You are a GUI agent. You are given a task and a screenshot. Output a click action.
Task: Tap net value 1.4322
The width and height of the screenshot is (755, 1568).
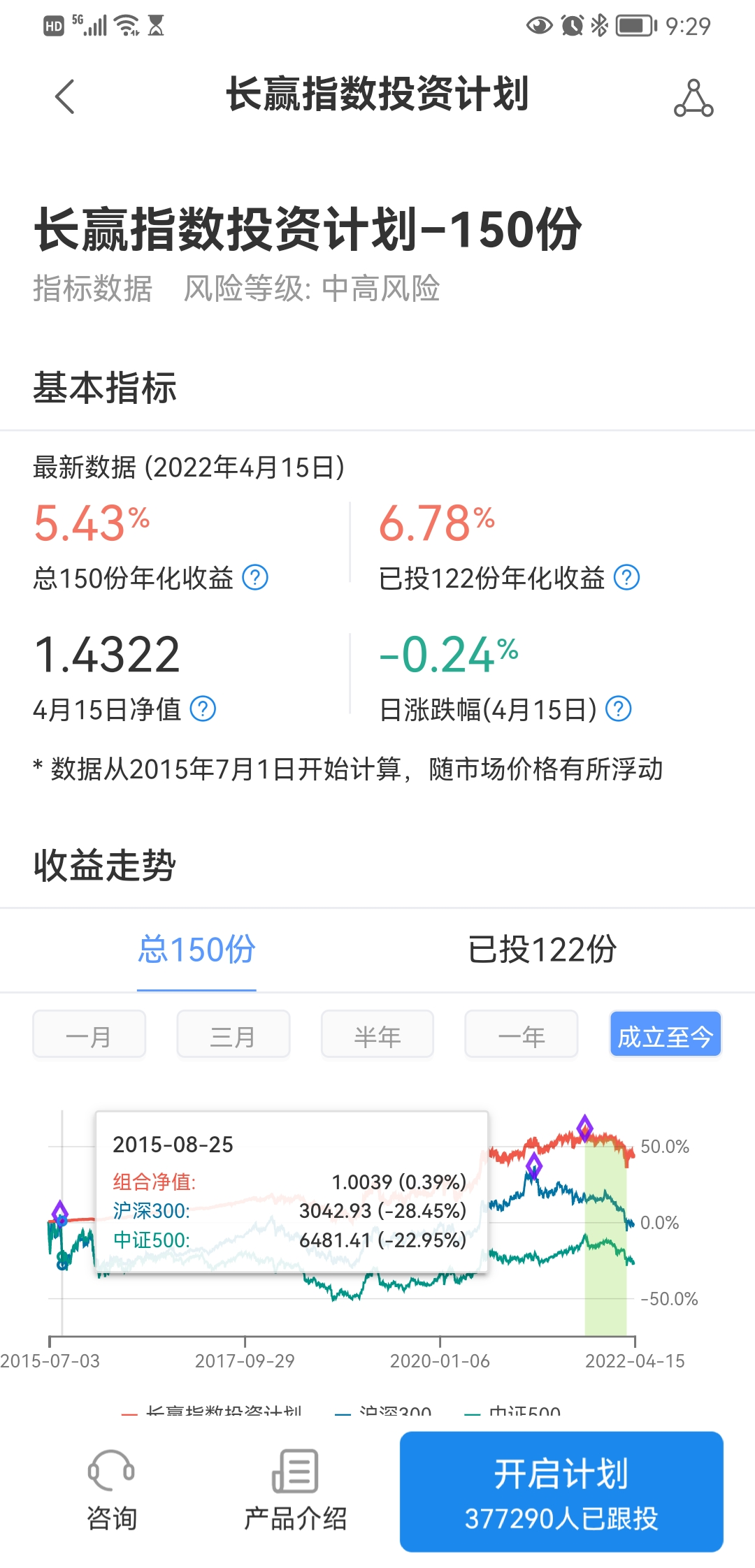coord(107,655)
